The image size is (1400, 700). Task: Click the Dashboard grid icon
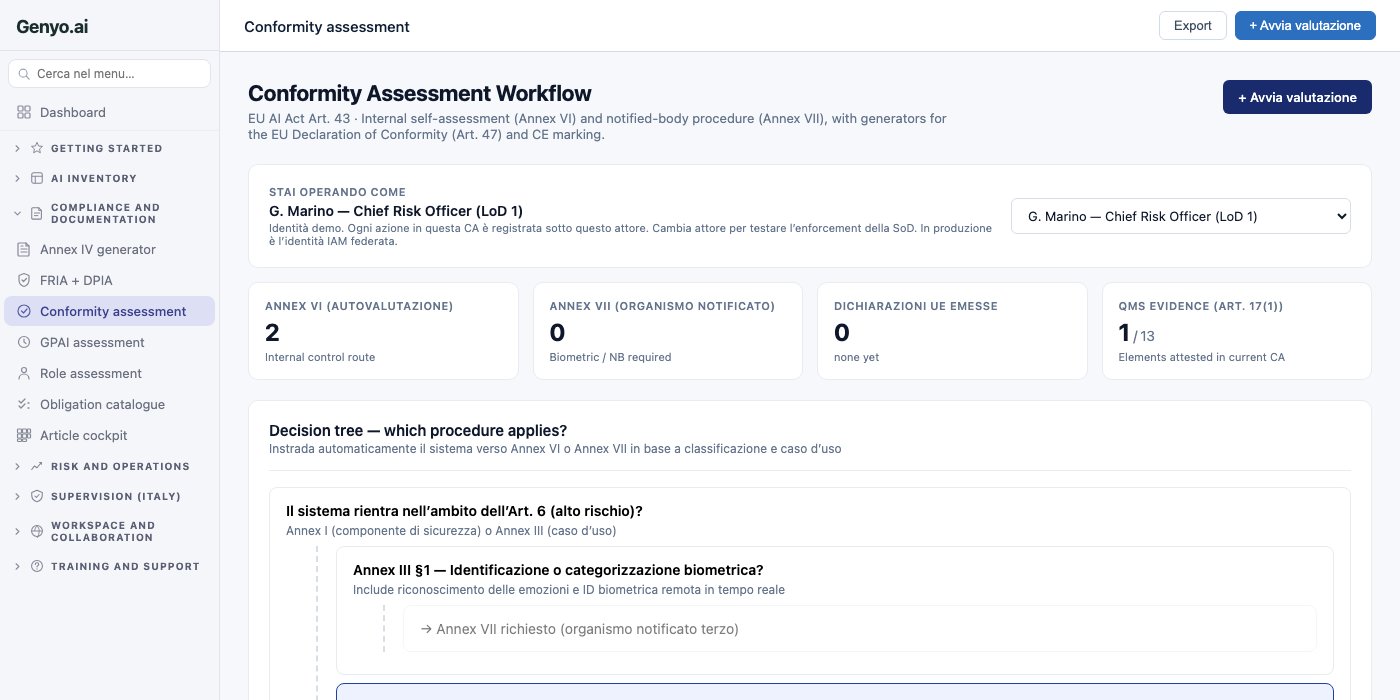24,113
